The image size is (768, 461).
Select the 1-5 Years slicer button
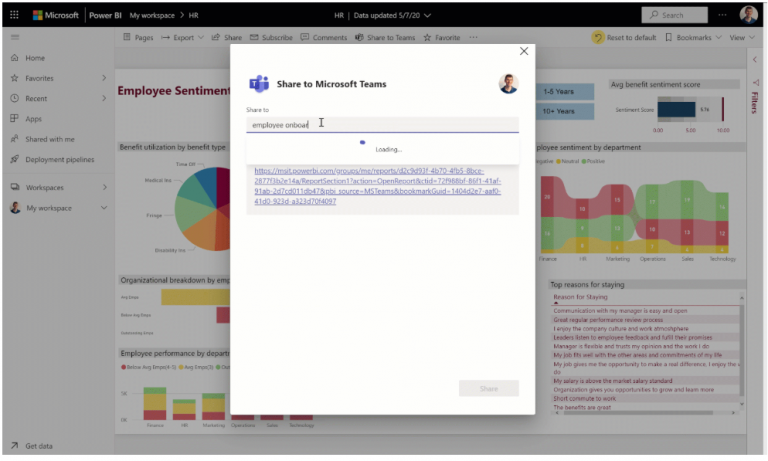(565, 92)
